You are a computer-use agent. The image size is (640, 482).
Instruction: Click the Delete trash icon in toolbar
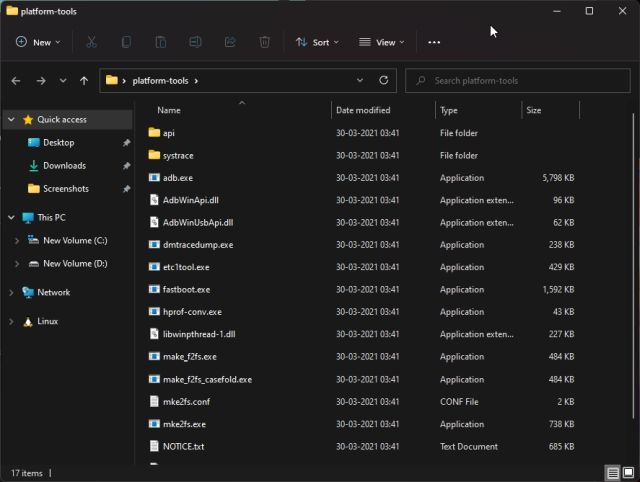coord(264,42)
